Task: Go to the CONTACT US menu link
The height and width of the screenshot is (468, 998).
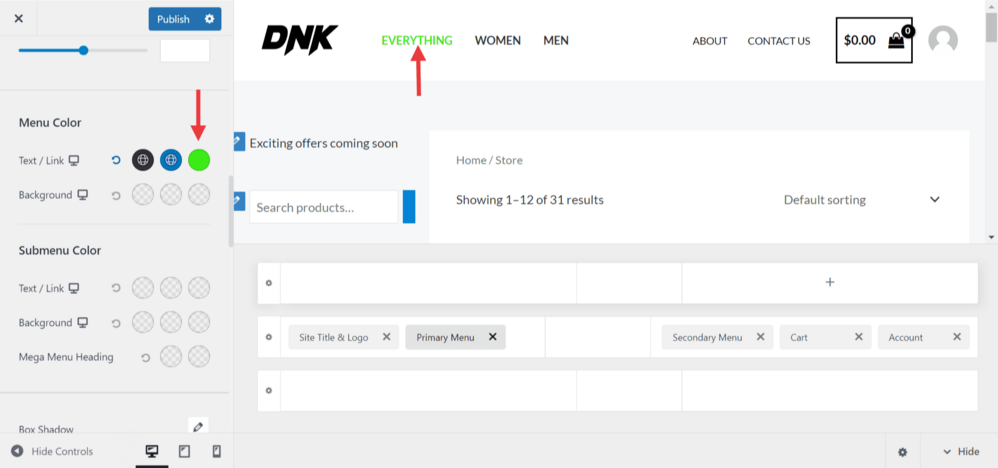Action: (778, 41)
